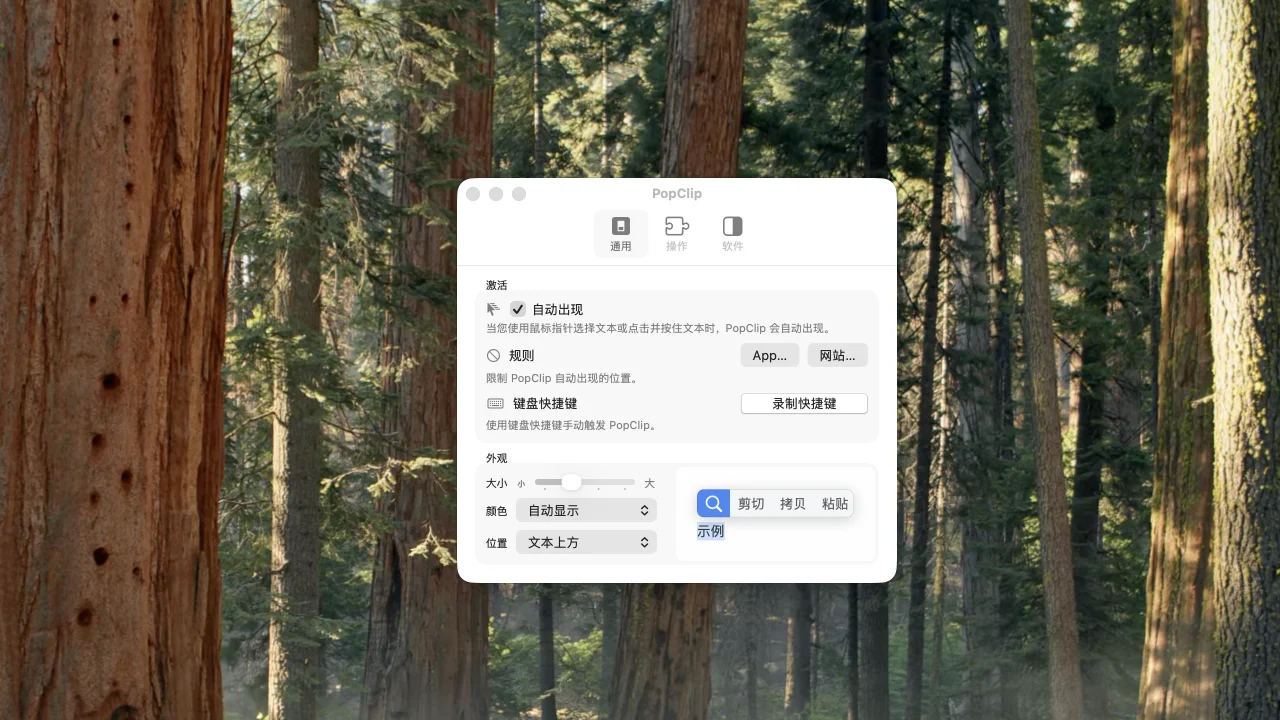This screenshot has height=720, width=1280.
Task: Open the 软件 (Apps) tab icon
Action: tap(732, 233)
